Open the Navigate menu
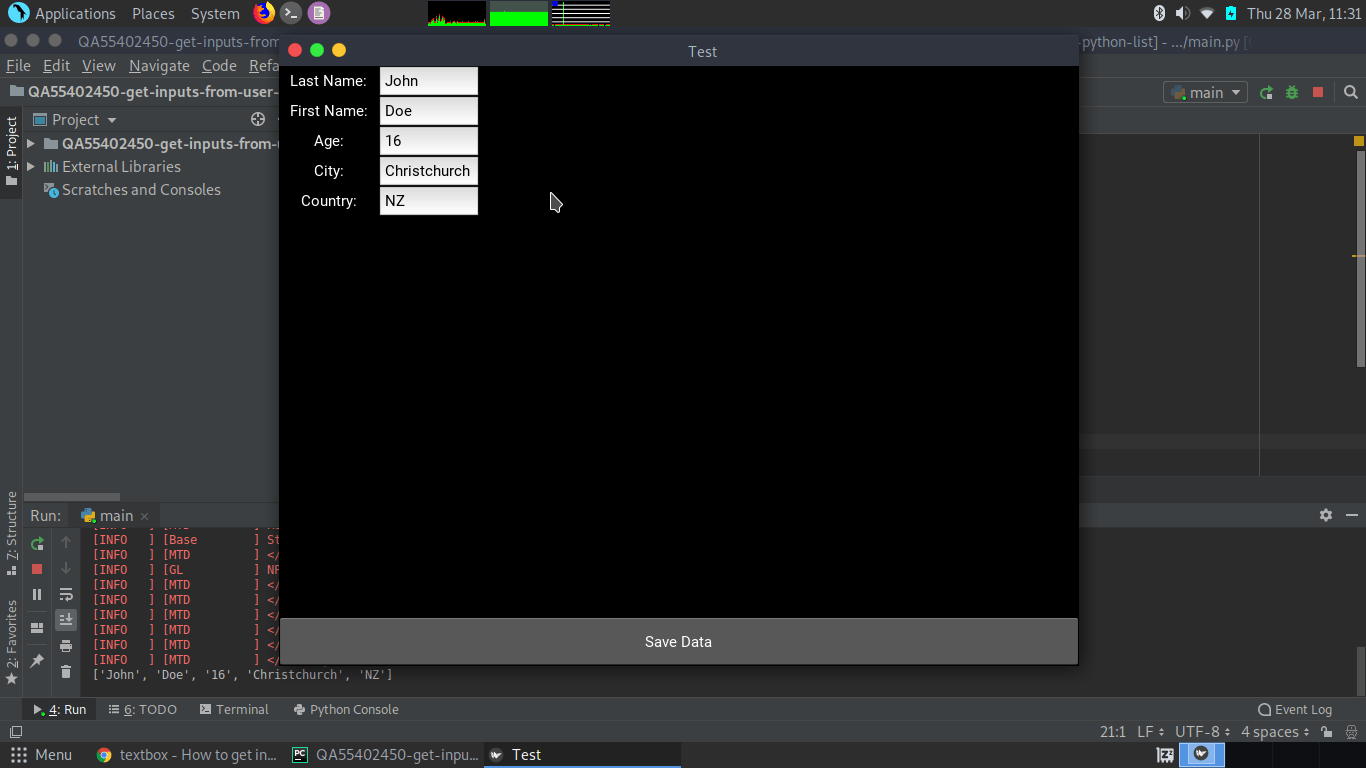The height and width of the screenshot is (768, 1366). tap(159, 66)
